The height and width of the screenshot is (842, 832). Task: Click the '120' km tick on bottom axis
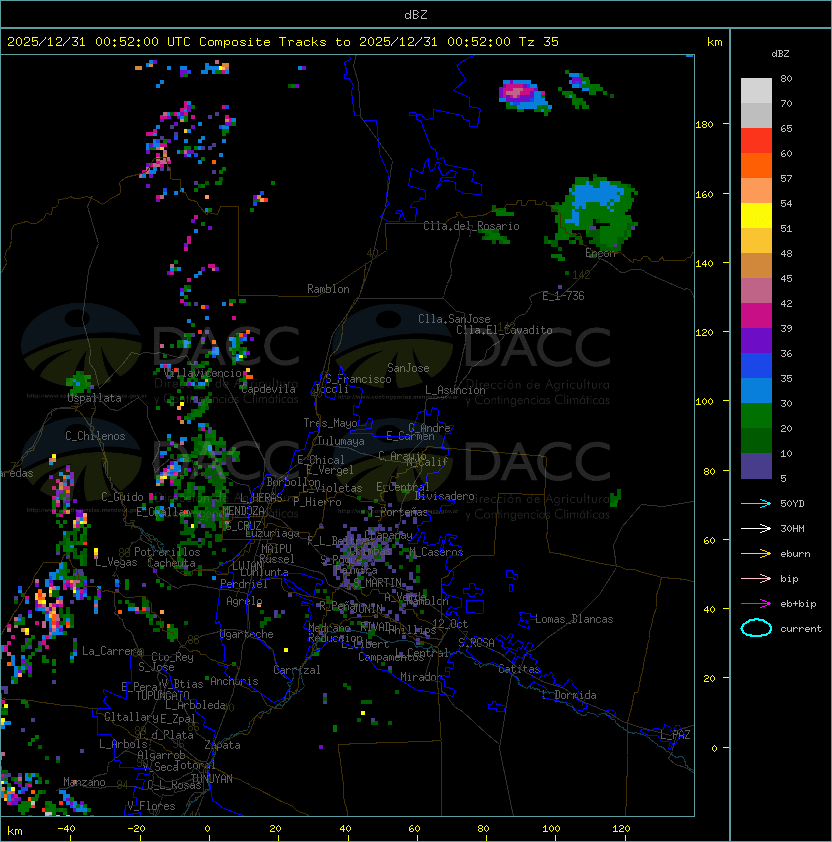point(621,829)
